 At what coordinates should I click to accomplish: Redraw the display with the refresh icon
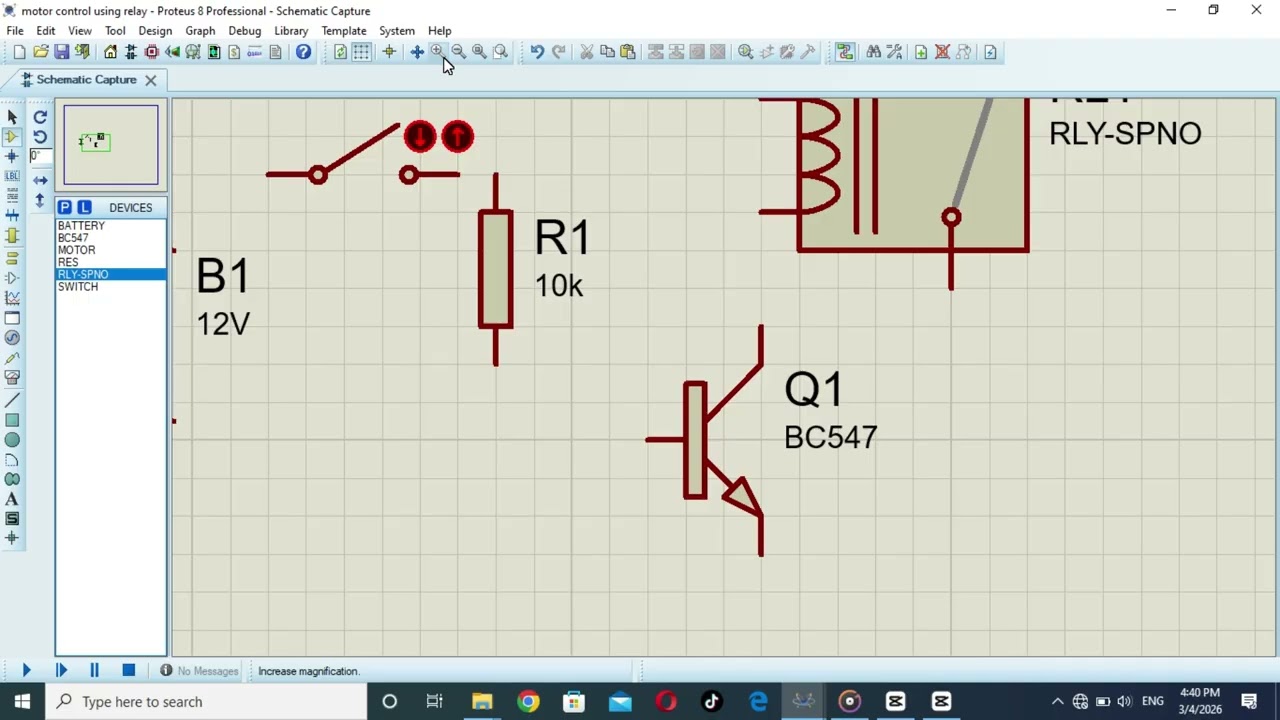click(340, 52)
